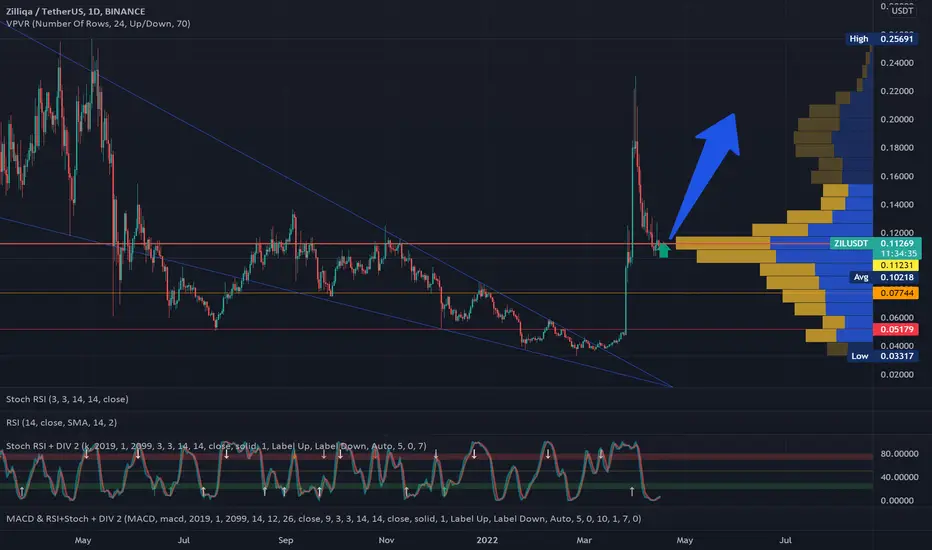Click the 80.00000 oscillator axis value
The width and height of the screenshot is (932, 550).
pos(899,454)
